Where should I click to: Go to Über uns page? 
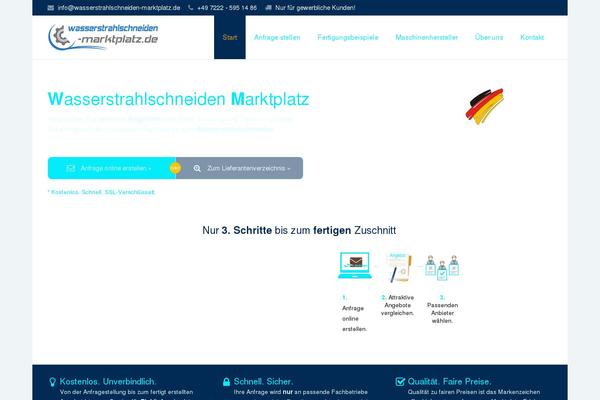[489, 38]
